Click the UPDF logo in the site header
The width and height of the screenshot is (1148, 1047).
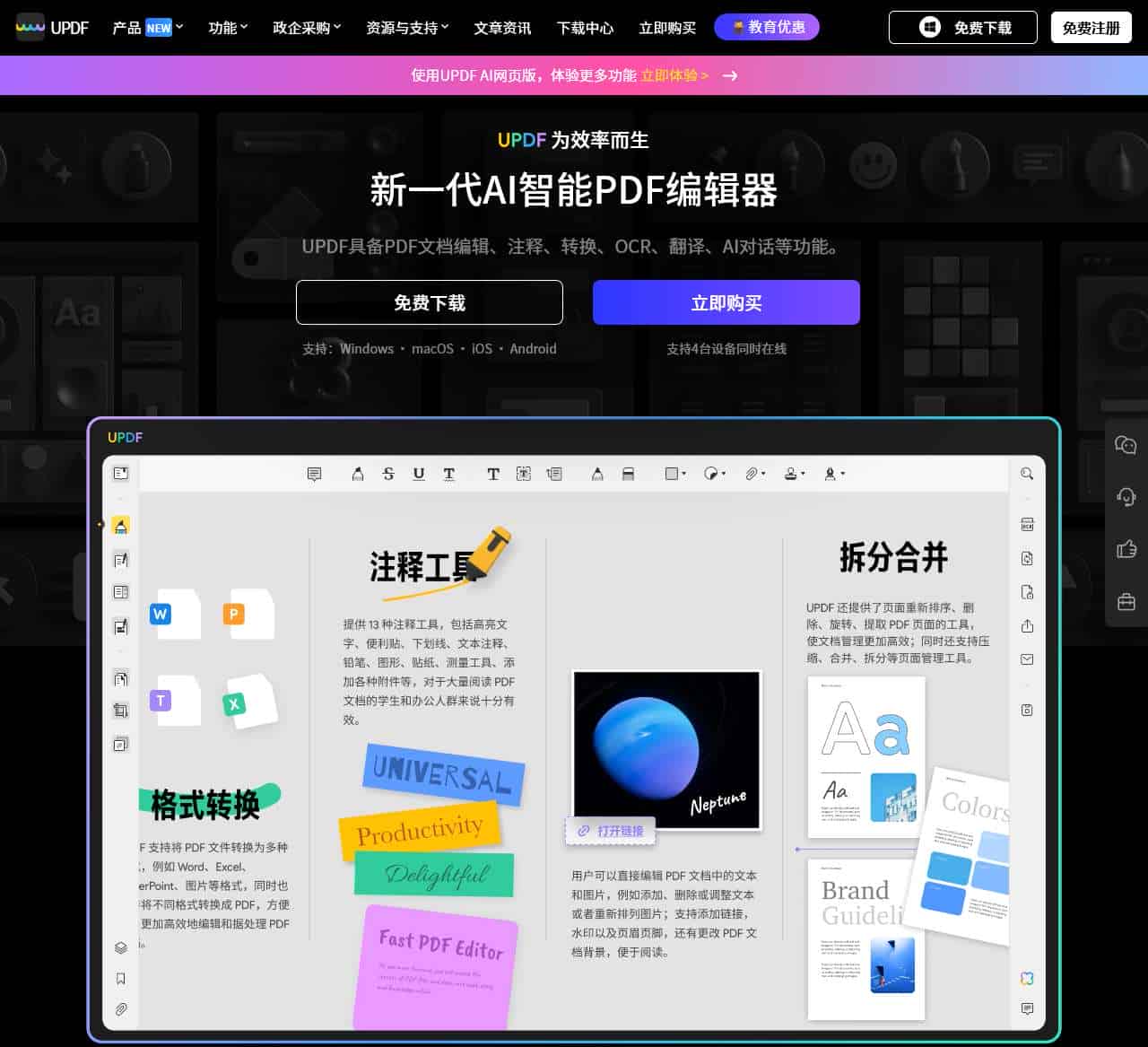tap(53, 28)
